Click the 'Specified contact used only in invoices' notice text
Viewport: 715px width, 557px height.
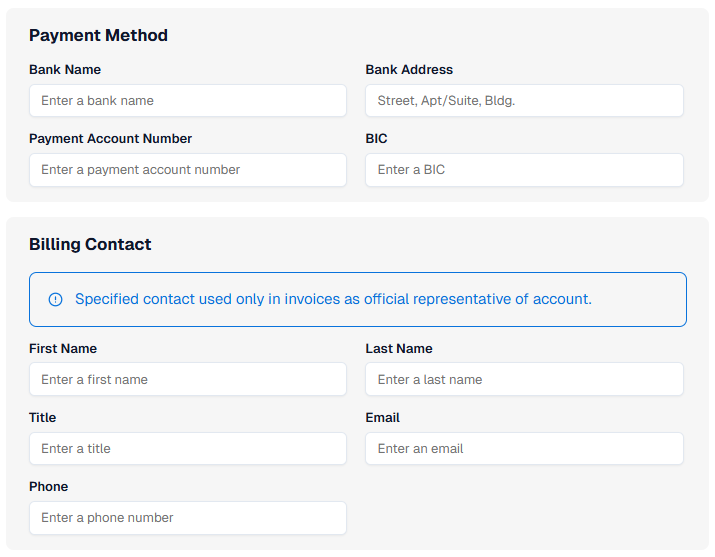point(333,299)
